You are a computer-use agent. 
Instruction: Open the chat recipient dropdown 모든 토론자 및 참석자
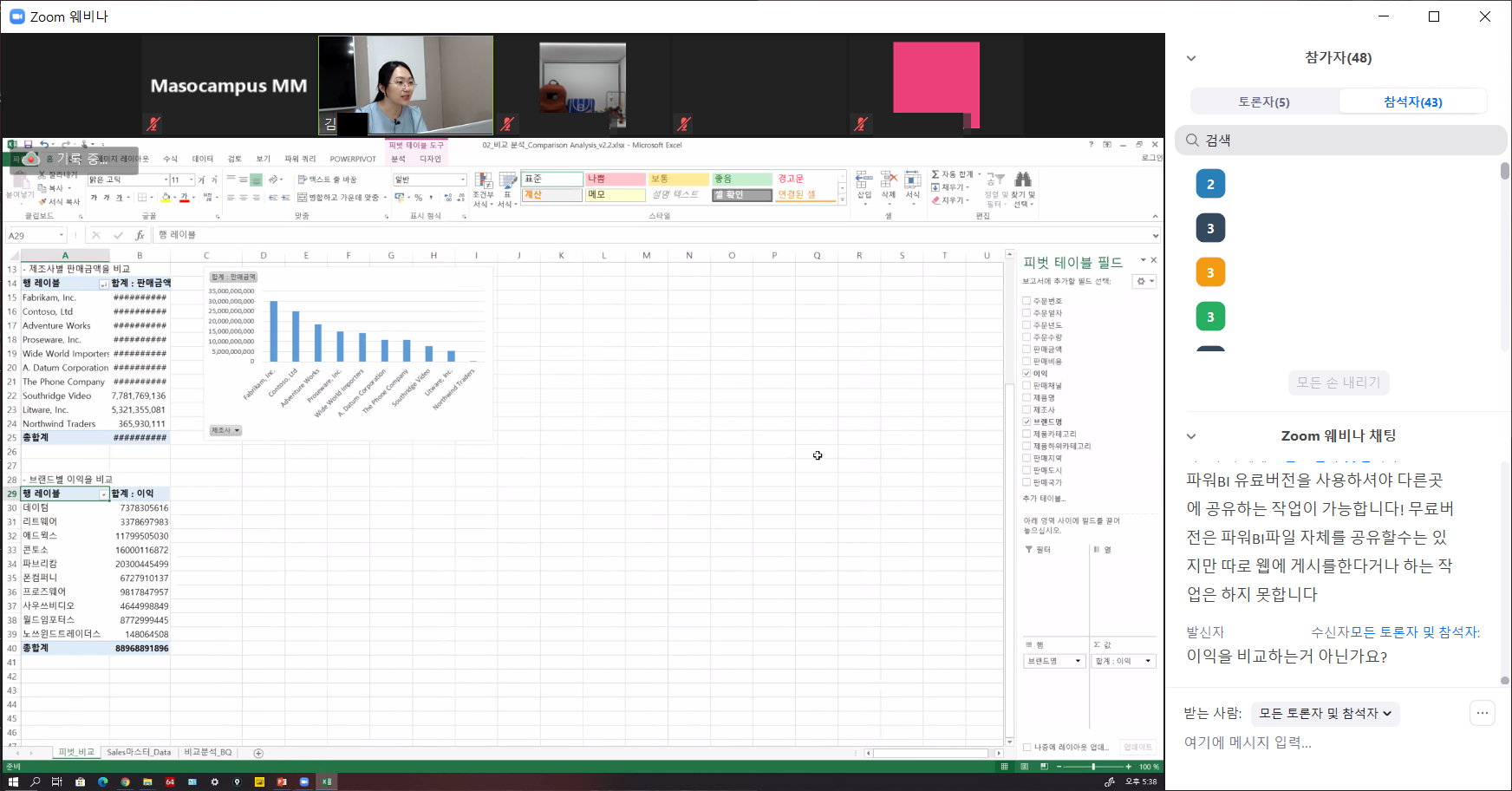[1325, 714]
